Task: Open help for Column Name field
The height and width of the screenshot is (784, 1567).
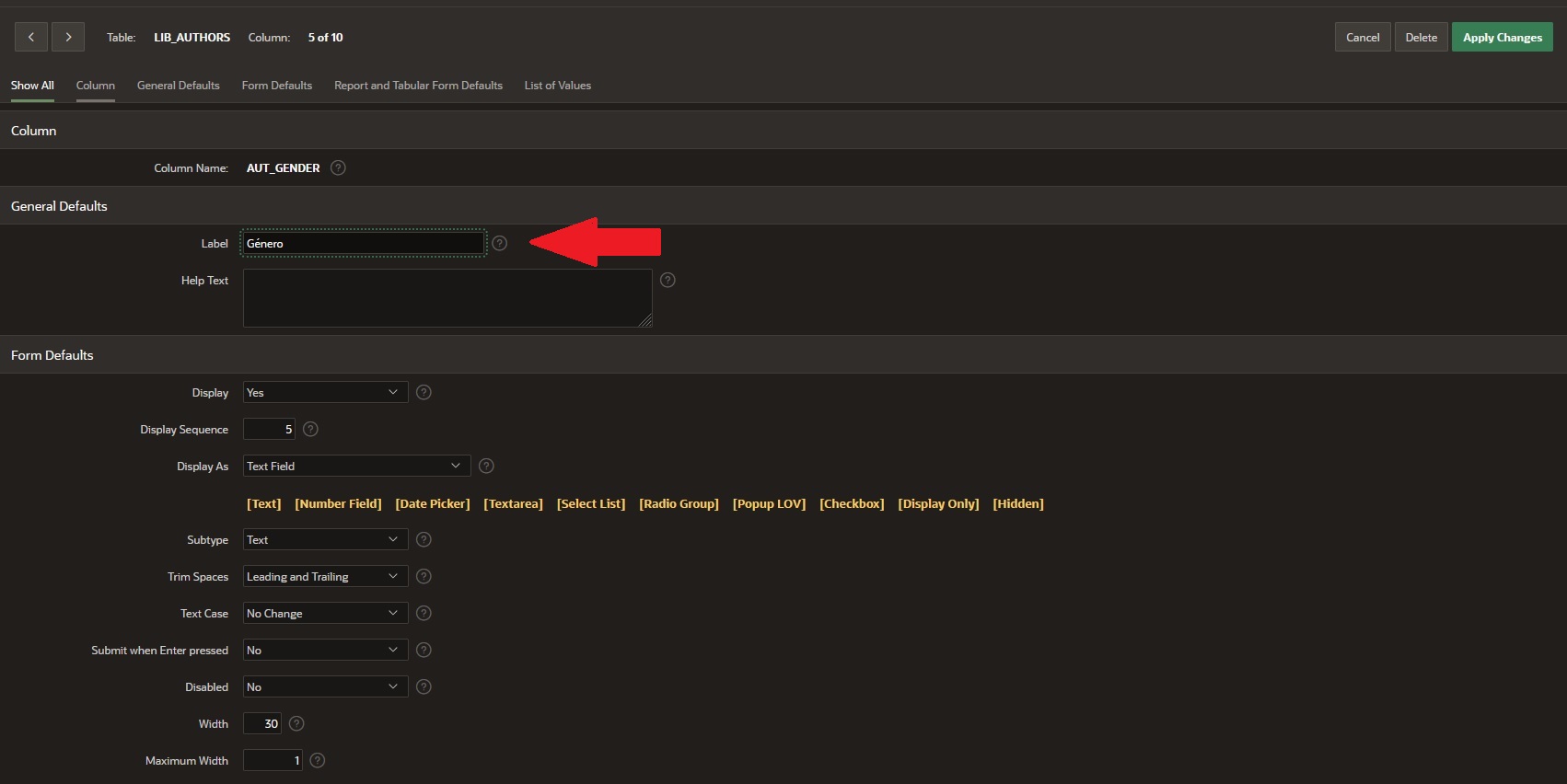Action: [x=338, y=167]
